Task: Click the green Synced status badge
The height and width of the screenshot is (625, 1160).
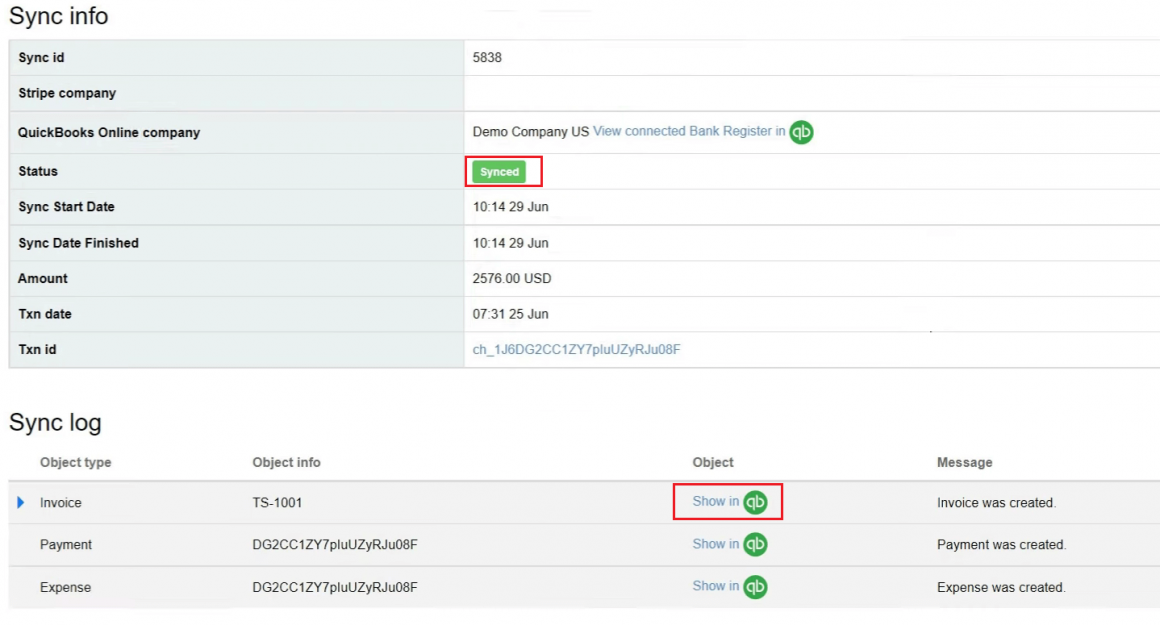Action: [x=500, y=171]
